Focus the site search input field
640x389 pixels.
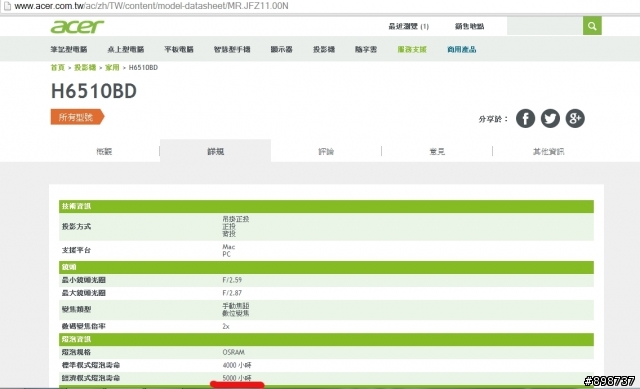tap(544, 26)
